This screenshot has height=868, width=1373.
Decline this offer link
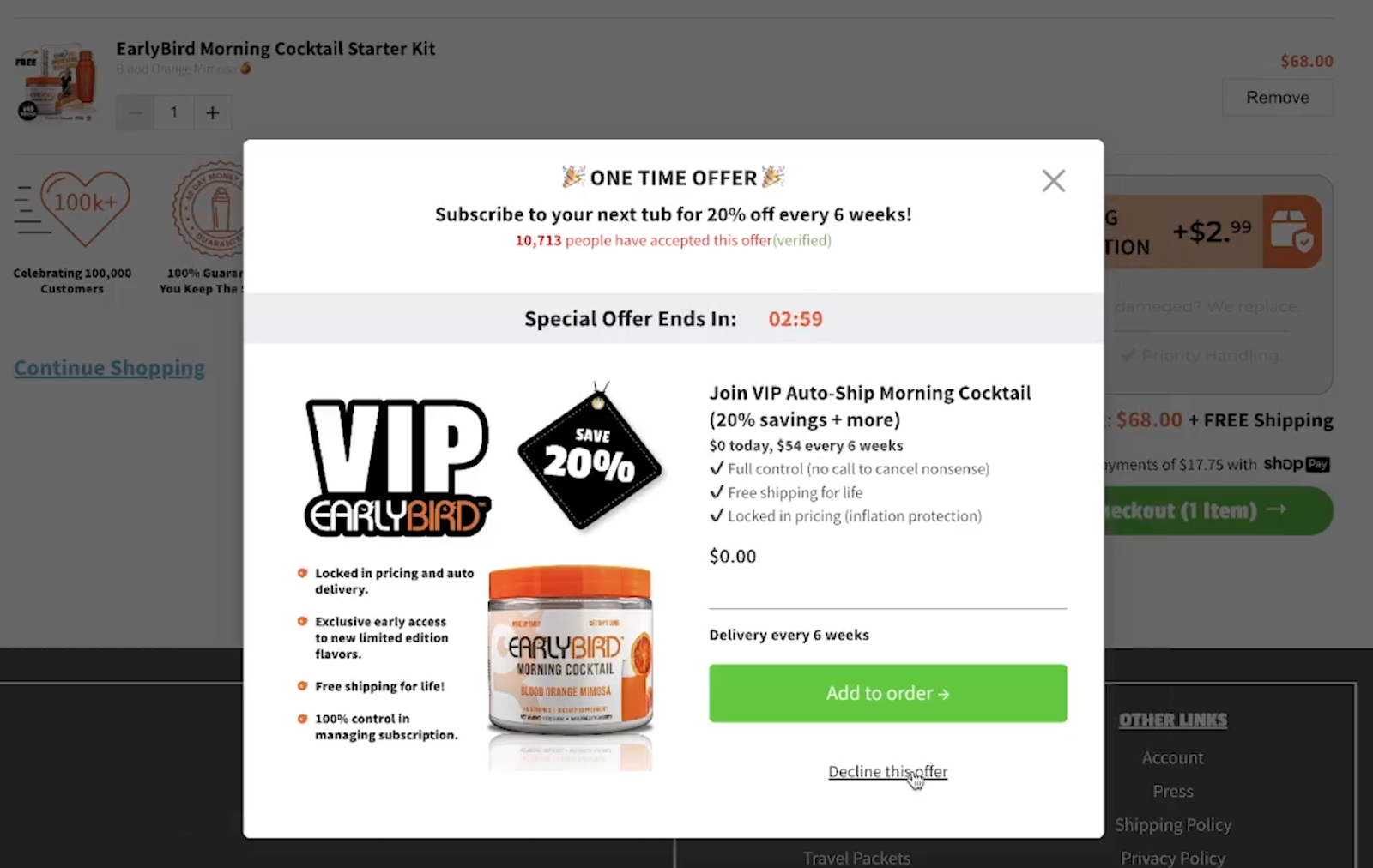[x=887, y=771]
